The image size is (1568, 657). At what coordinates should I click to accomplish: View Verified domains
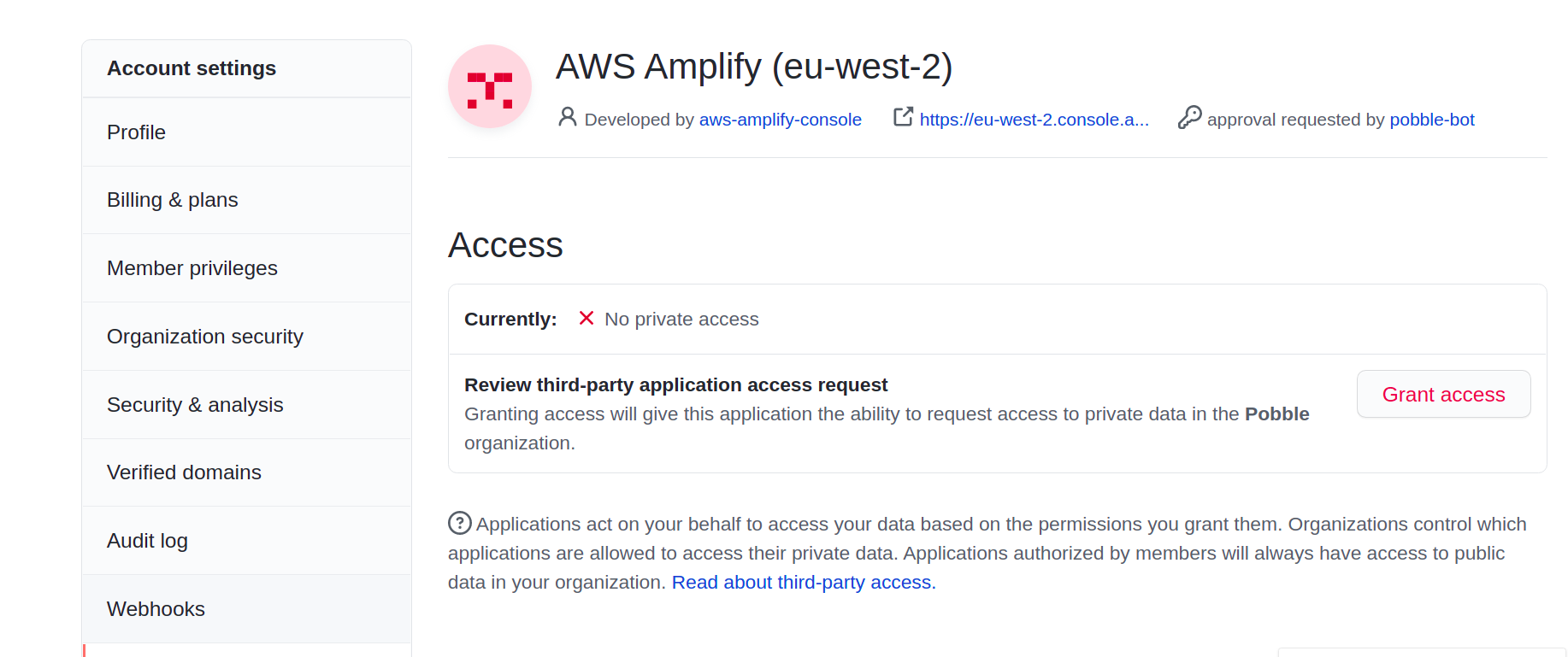pos(184,472)
